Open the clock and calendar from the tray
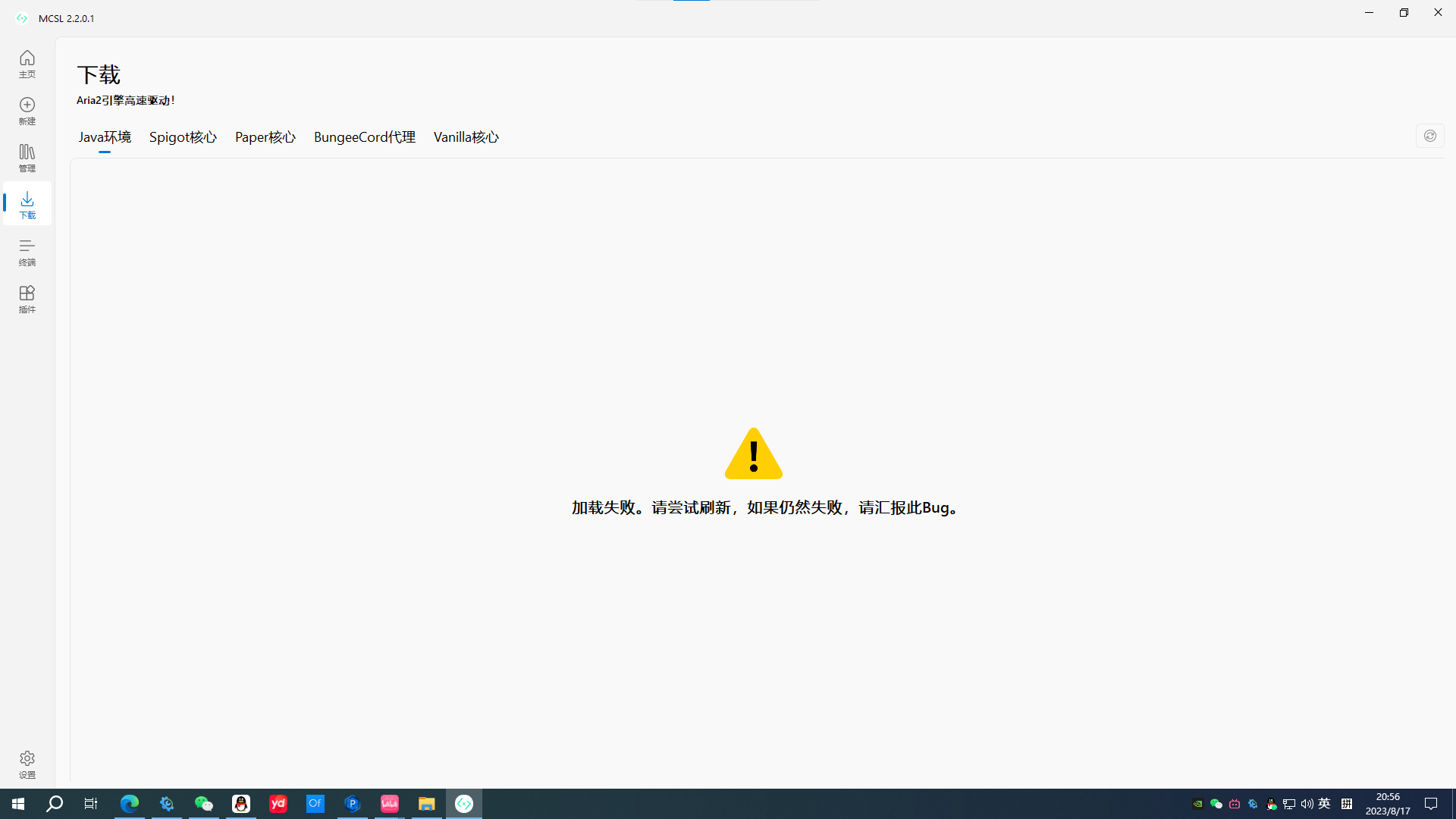The width and height of the screenshot is (1456, 819). tap(1387, 803)
